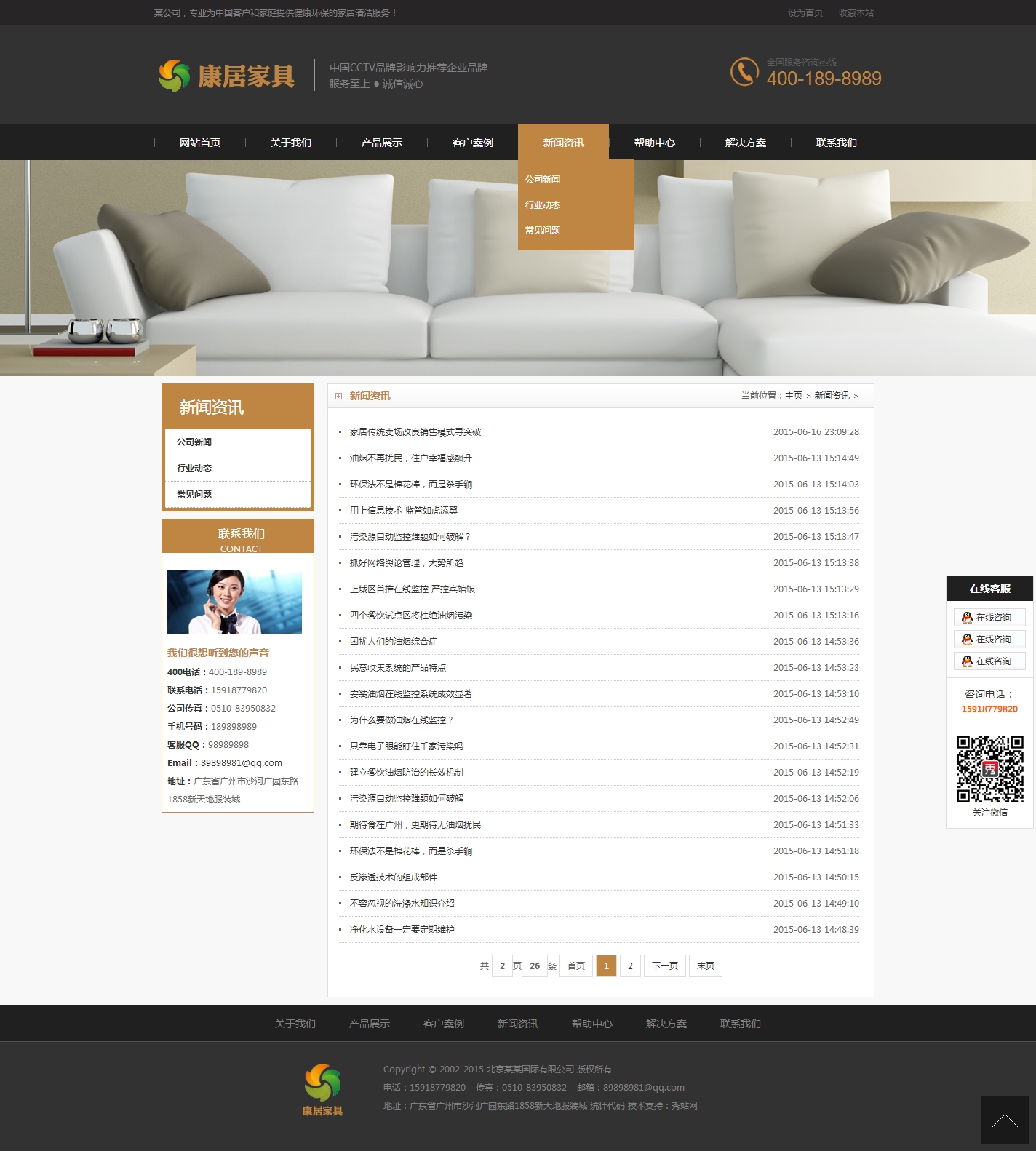Click the 康居家具 logo in header
Viewport: 1036px width, 1151px height.
(x=226, y=76)
